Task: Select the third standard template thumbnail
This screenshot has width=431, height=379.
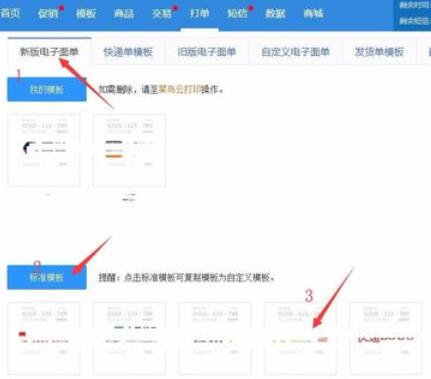Action: [215, 338]
